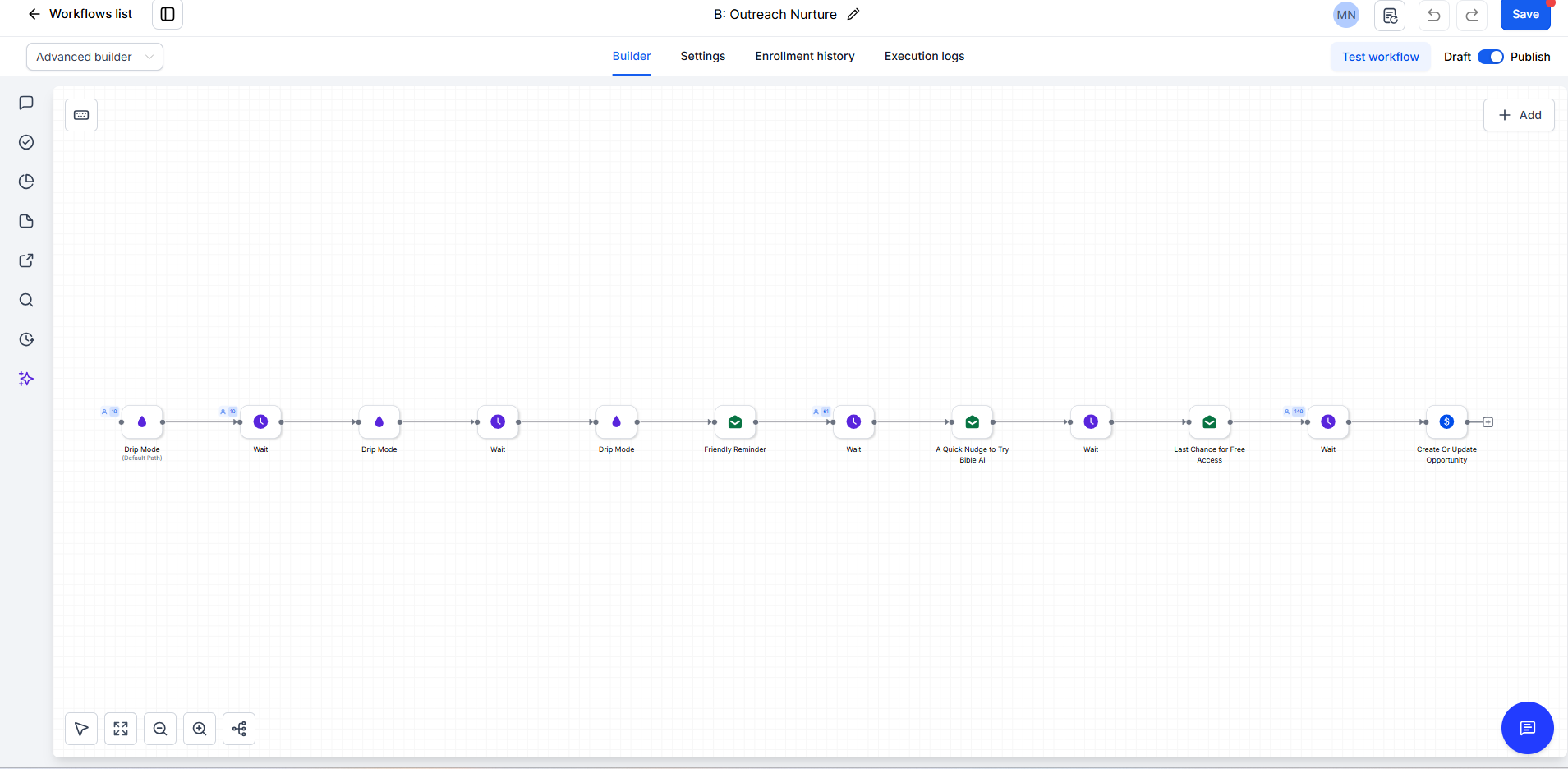Click the Draft label
1568x769 pixels.
point(1457,57)
